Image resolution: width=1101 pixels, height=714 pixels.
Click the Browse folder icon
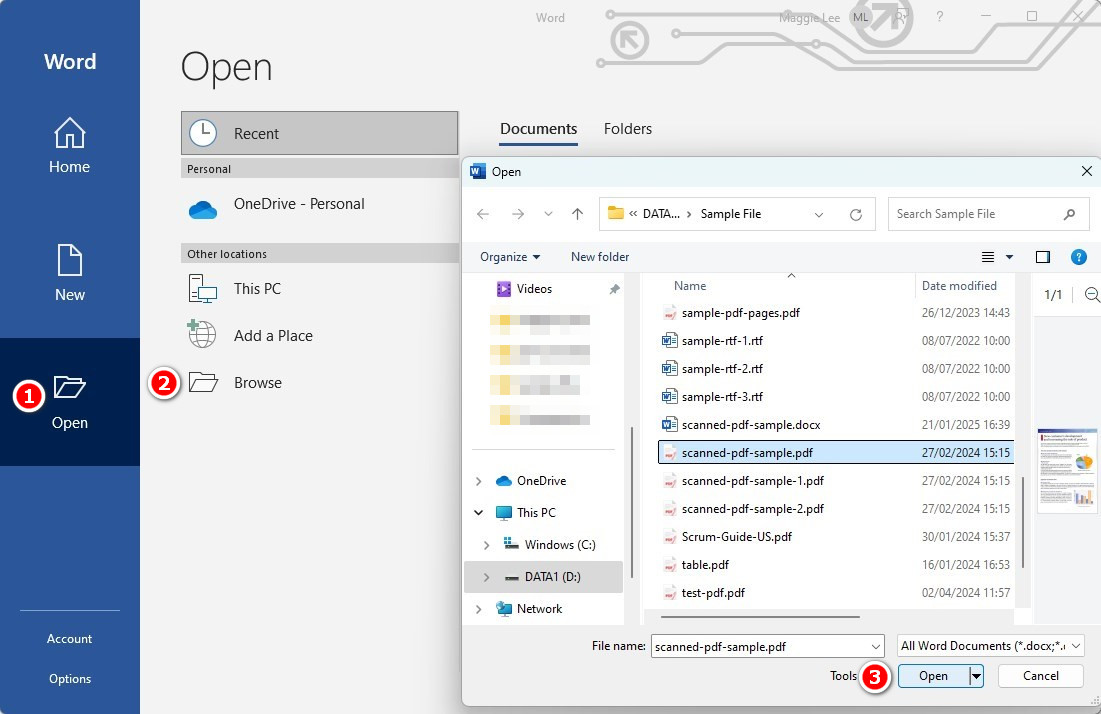201,381
